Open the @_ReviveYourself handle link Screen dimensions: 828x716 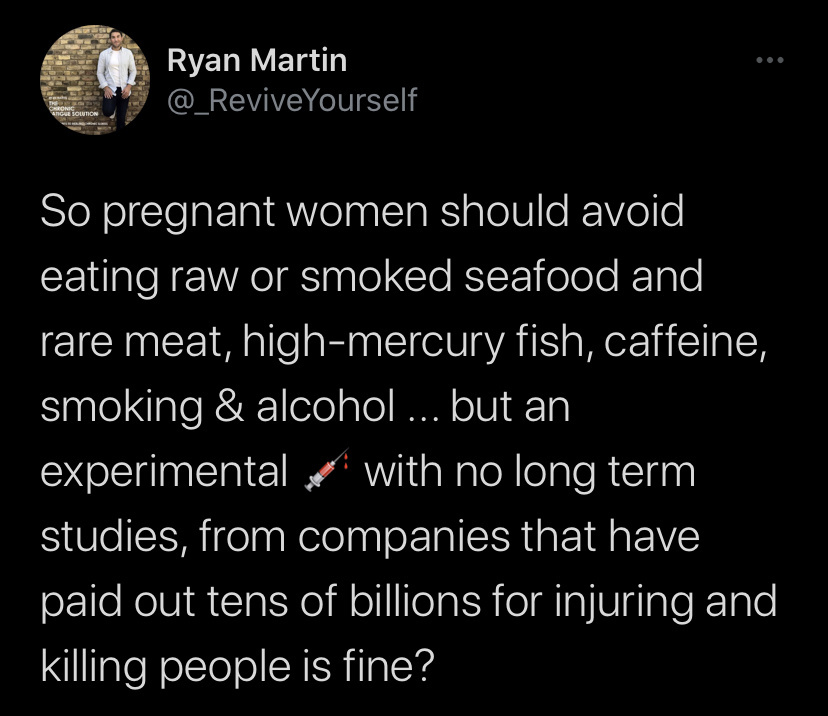point(292,100)
